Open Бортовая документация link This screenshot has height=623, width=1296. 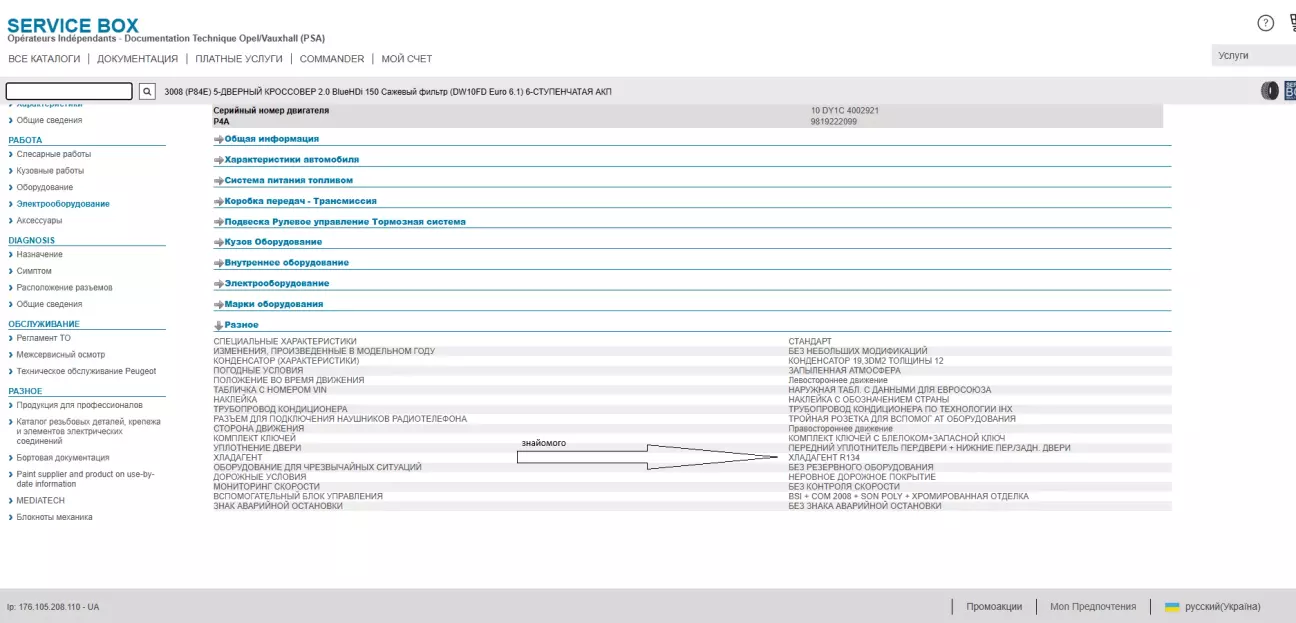tap(63, 457)
